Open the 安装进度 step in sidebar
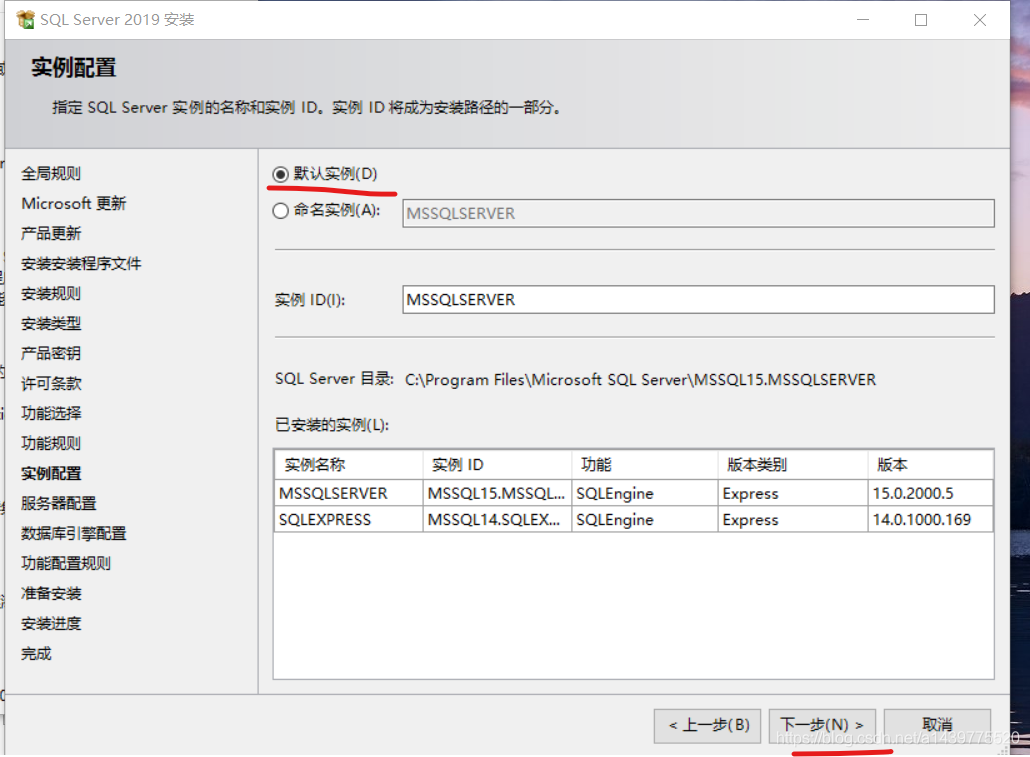Screen dimensions: 1030x757 [x=51, y=624]
